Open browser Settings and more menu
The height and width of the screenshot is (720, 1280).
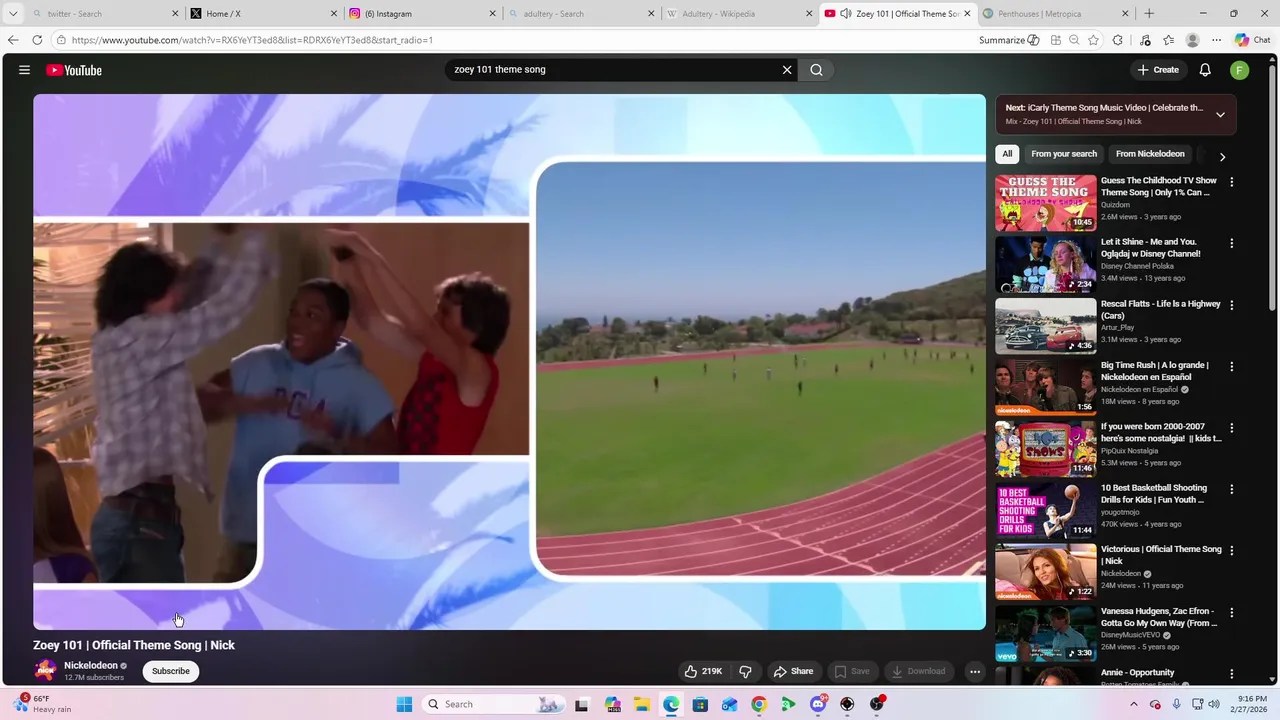(x=1216, y=40)
